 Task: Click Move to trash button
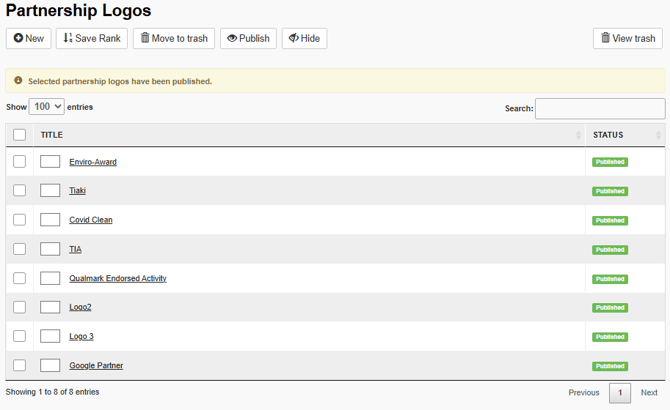[174, 38]
